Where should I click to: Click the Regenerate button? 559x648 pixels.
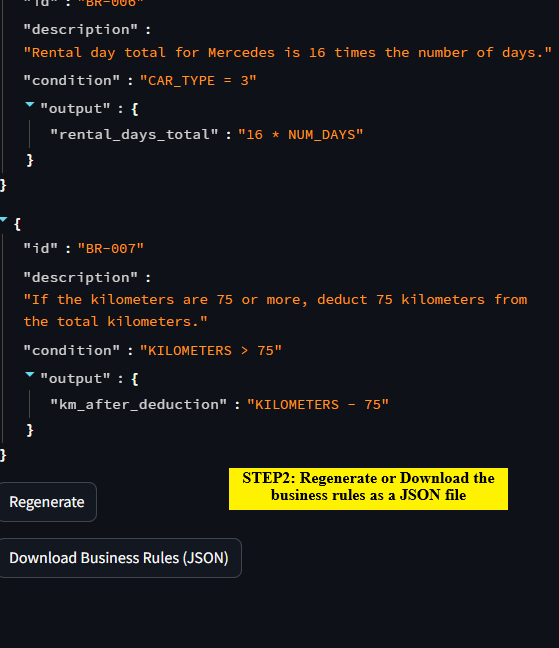click(47, 502)
